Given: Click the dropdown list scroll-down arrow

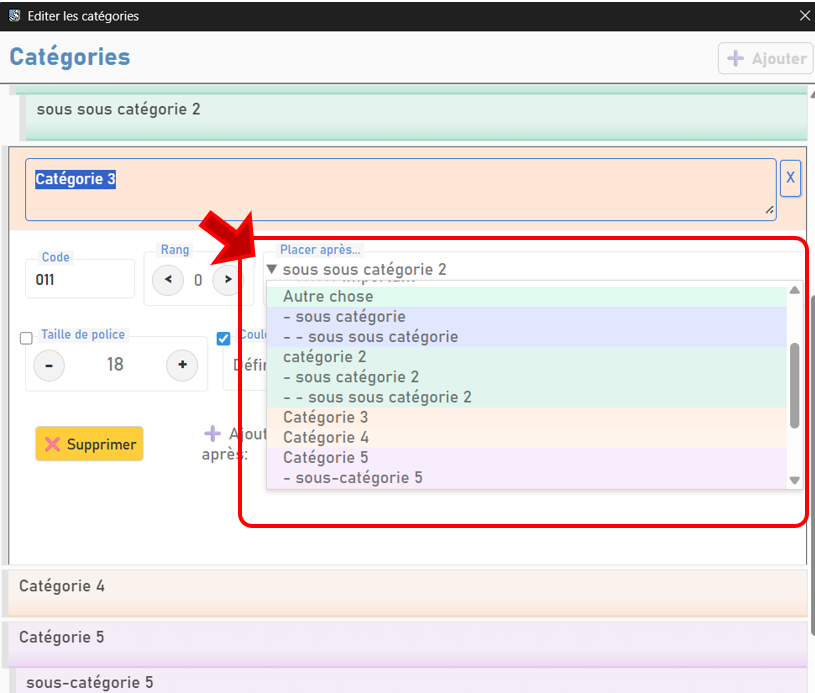Looking at the screenshot, I should click(x=794, y=480).
